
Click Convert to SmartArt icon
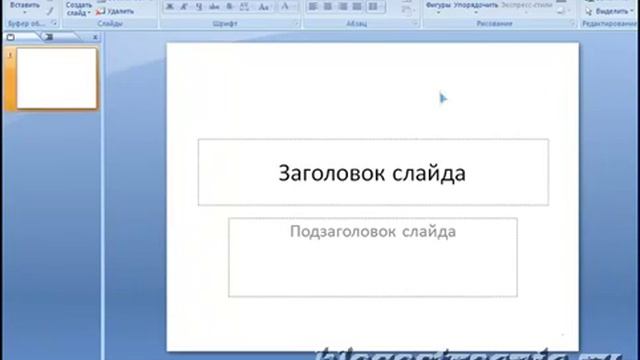point(407,11)
